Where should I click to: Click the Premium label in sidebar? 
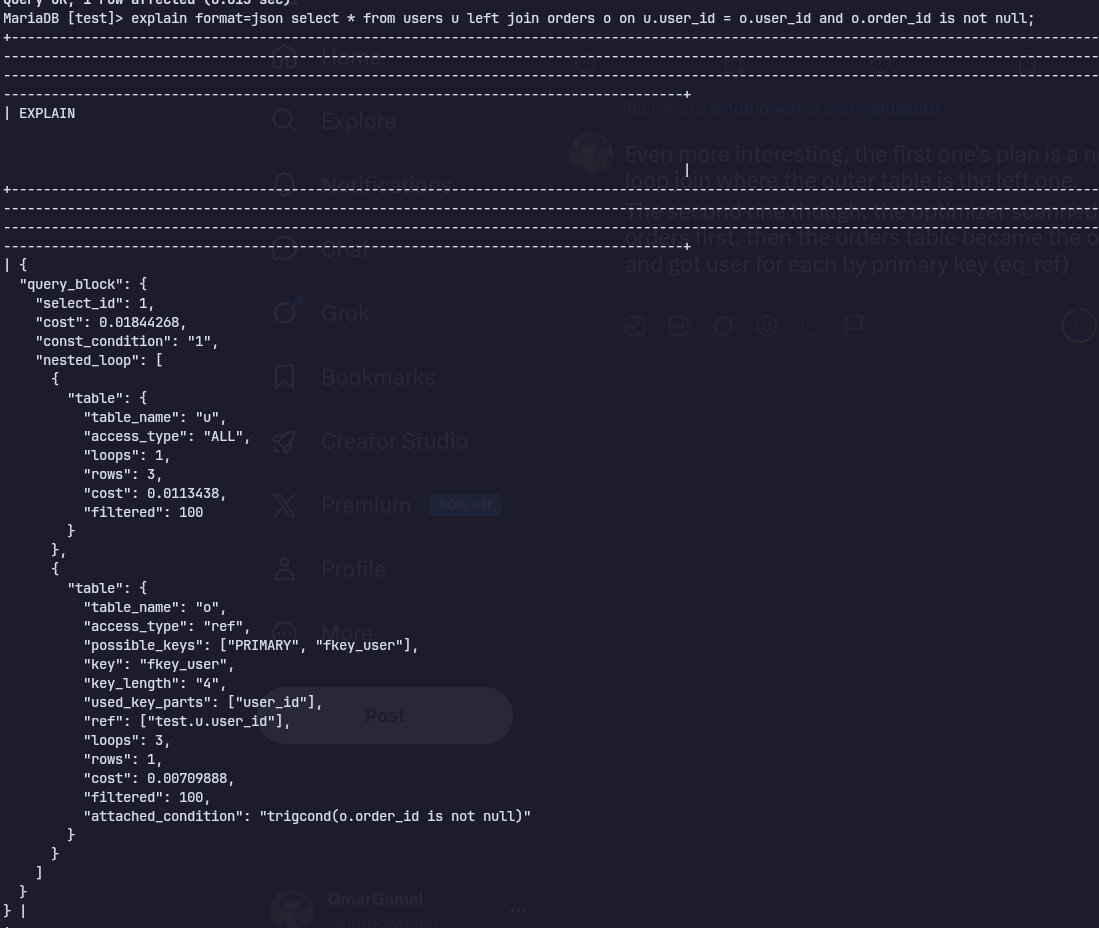[366, 505]
